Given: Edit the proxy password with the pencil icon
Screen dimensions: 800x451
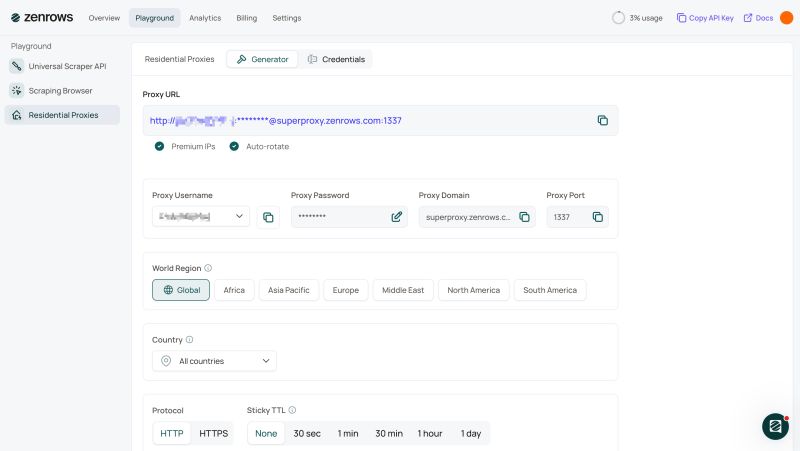Looking at the screenshot, I should tap(396, 217).
